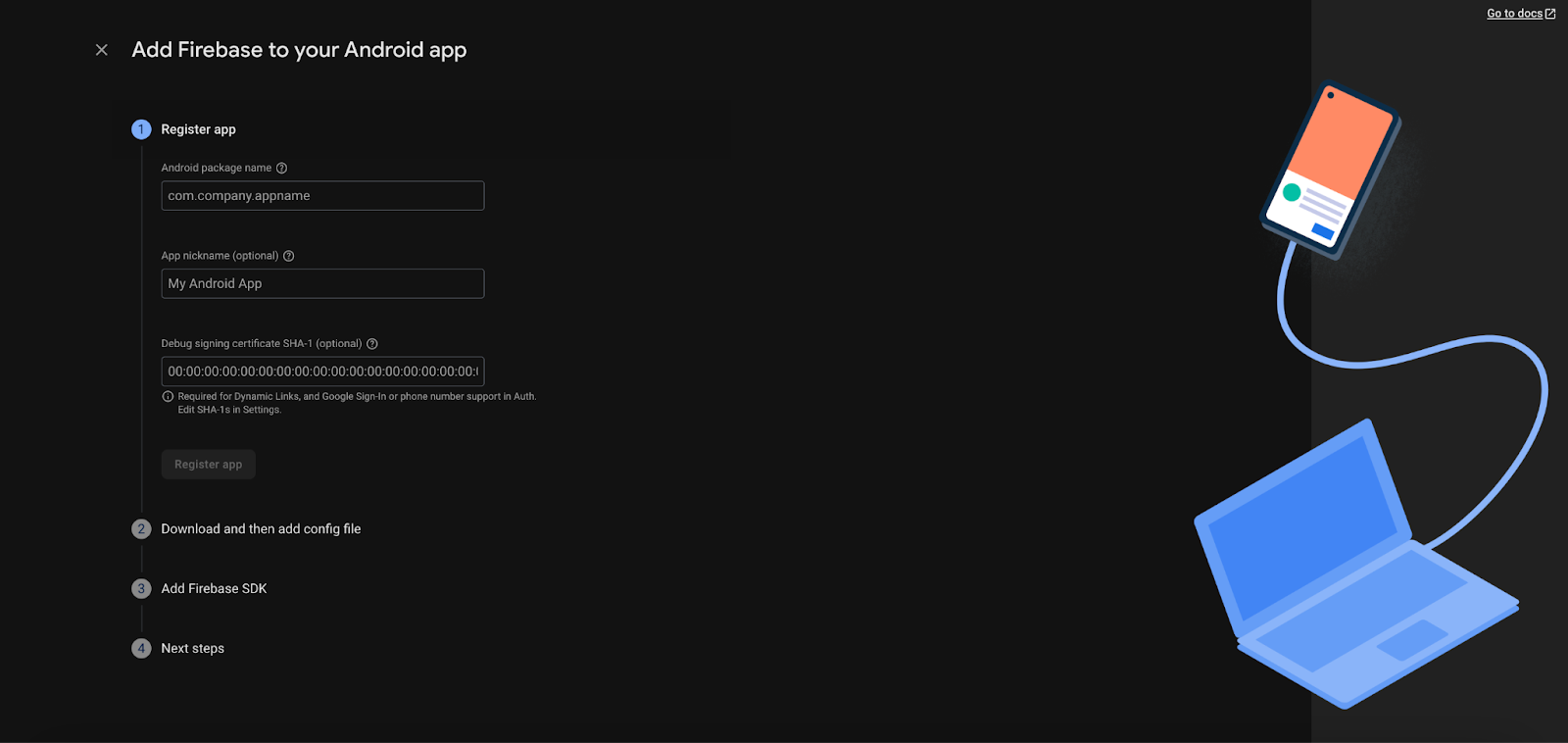Viewport: 1568px width, 743px height.
Task: Select step 2 number circle
Action: tap(141, 529)
